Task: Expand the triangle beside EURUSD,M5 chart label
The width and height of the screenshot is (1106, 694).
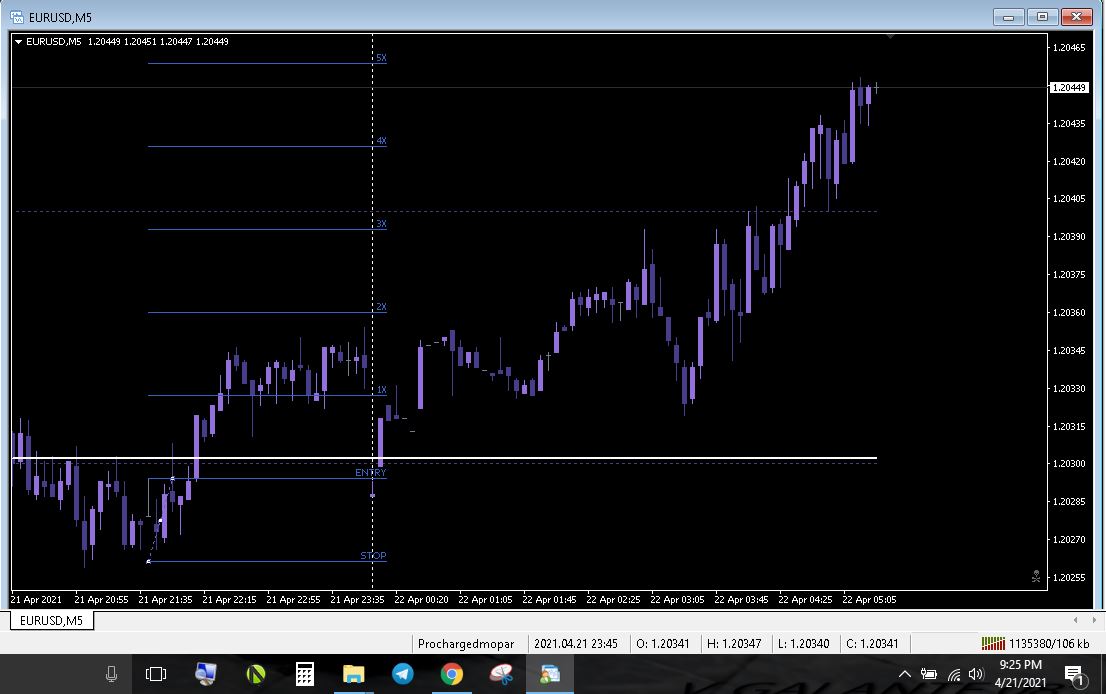Action: click(18, 42)
